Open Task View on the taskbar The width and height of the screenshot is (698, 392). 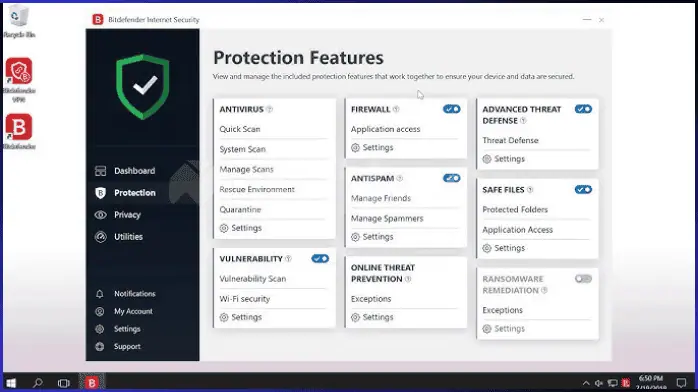pyautogui.click(x=64, y=383)
